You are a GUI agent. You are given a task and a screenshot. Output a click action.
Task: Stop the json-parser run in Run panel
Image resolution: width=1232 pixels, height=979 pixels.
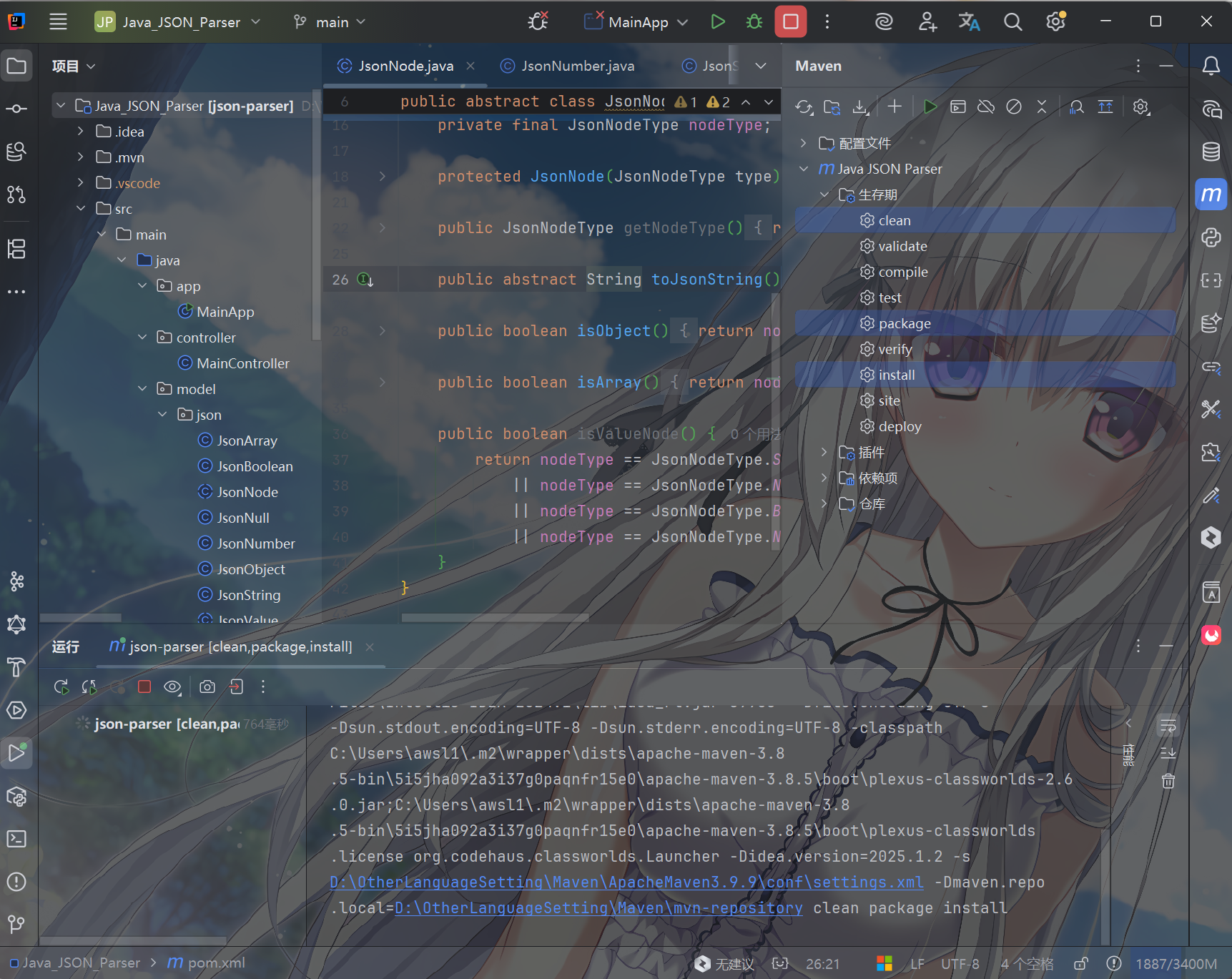144,687
